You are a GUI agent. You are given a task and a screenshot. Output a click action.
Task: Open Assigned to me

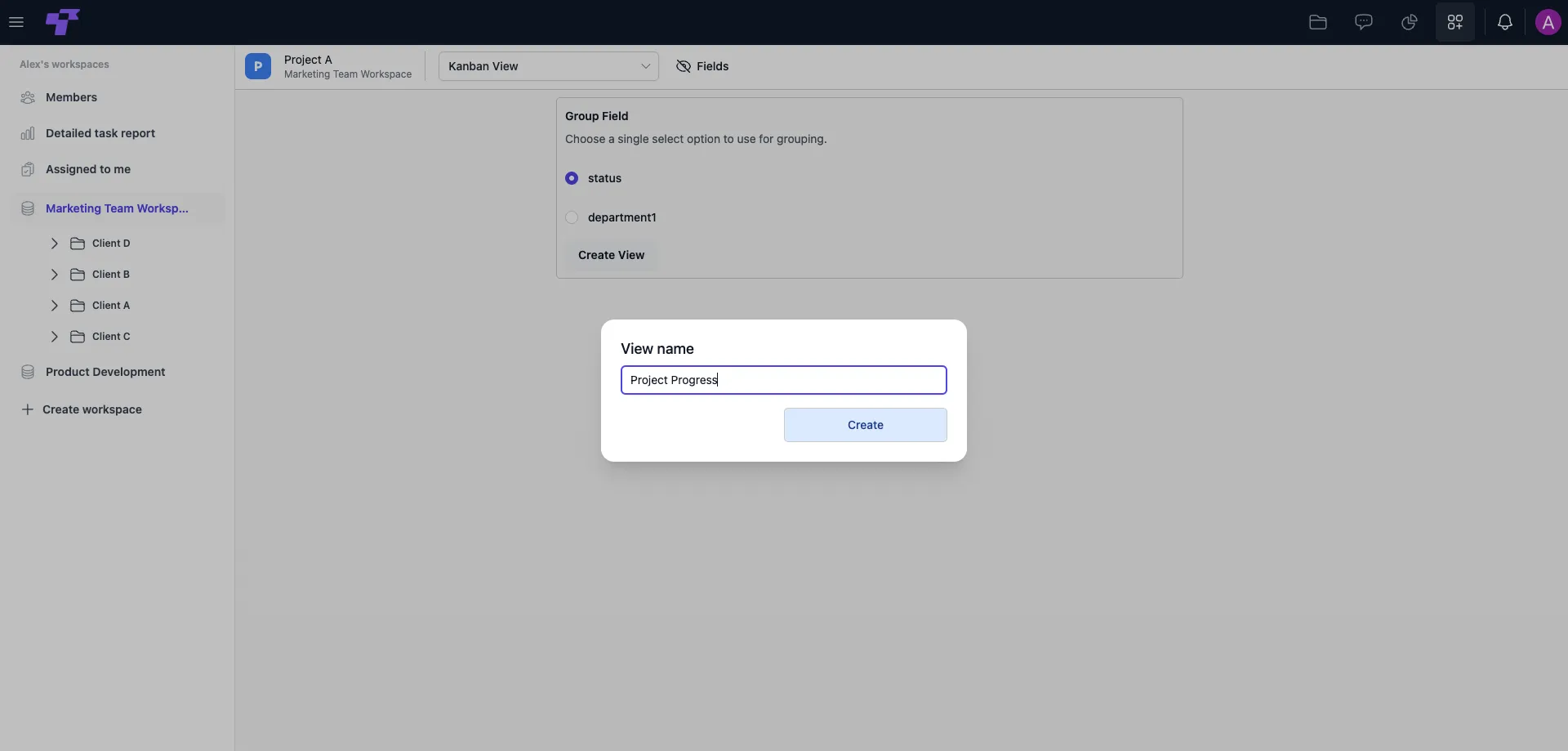[x=88, y=169]
